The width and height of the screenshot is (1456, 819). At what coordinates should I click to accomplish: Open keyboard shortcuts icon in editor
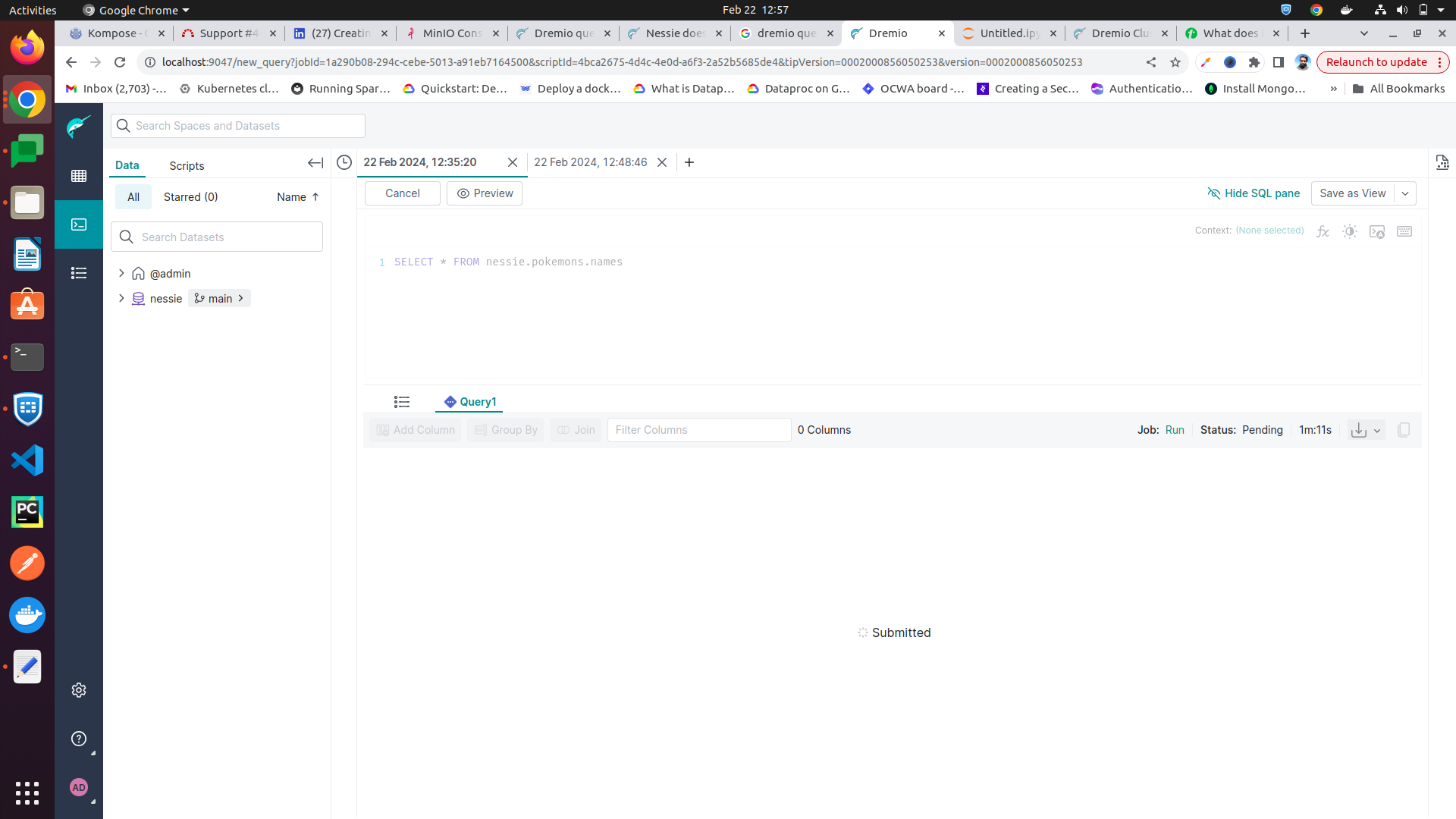point(1404,231)
